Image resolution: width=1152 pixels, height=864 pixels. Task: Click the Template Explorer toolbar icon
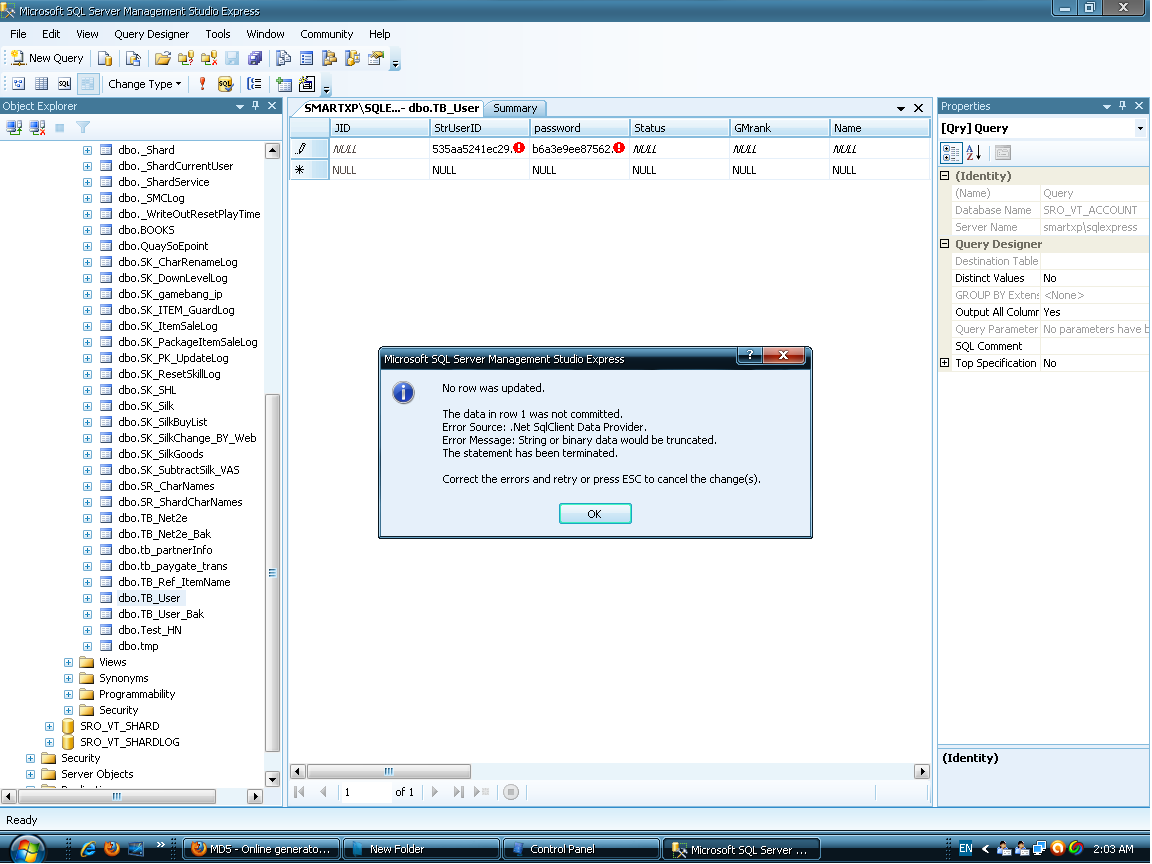(353, 58)
